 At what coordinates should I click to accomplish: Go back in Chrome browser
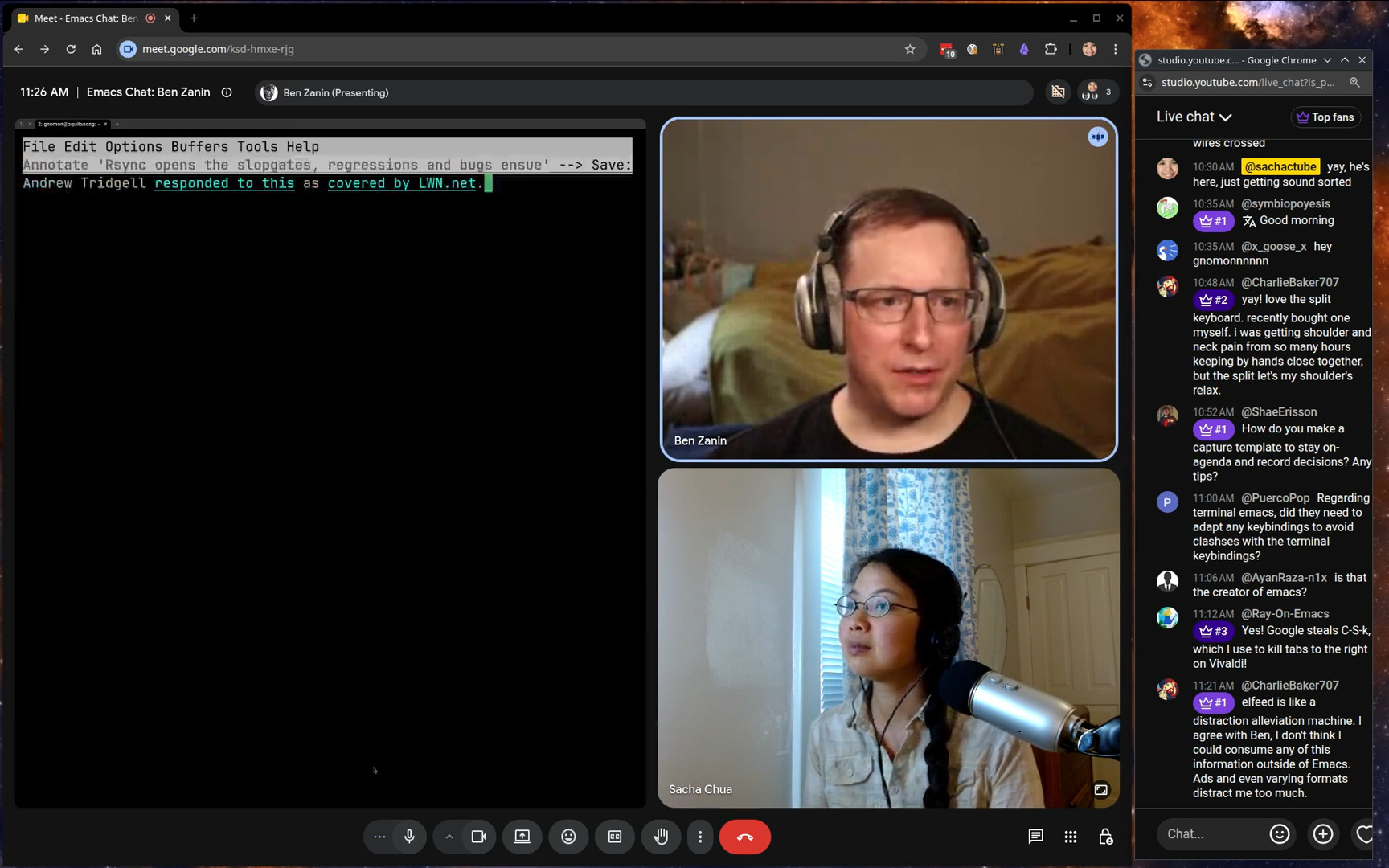coord(18,49)
